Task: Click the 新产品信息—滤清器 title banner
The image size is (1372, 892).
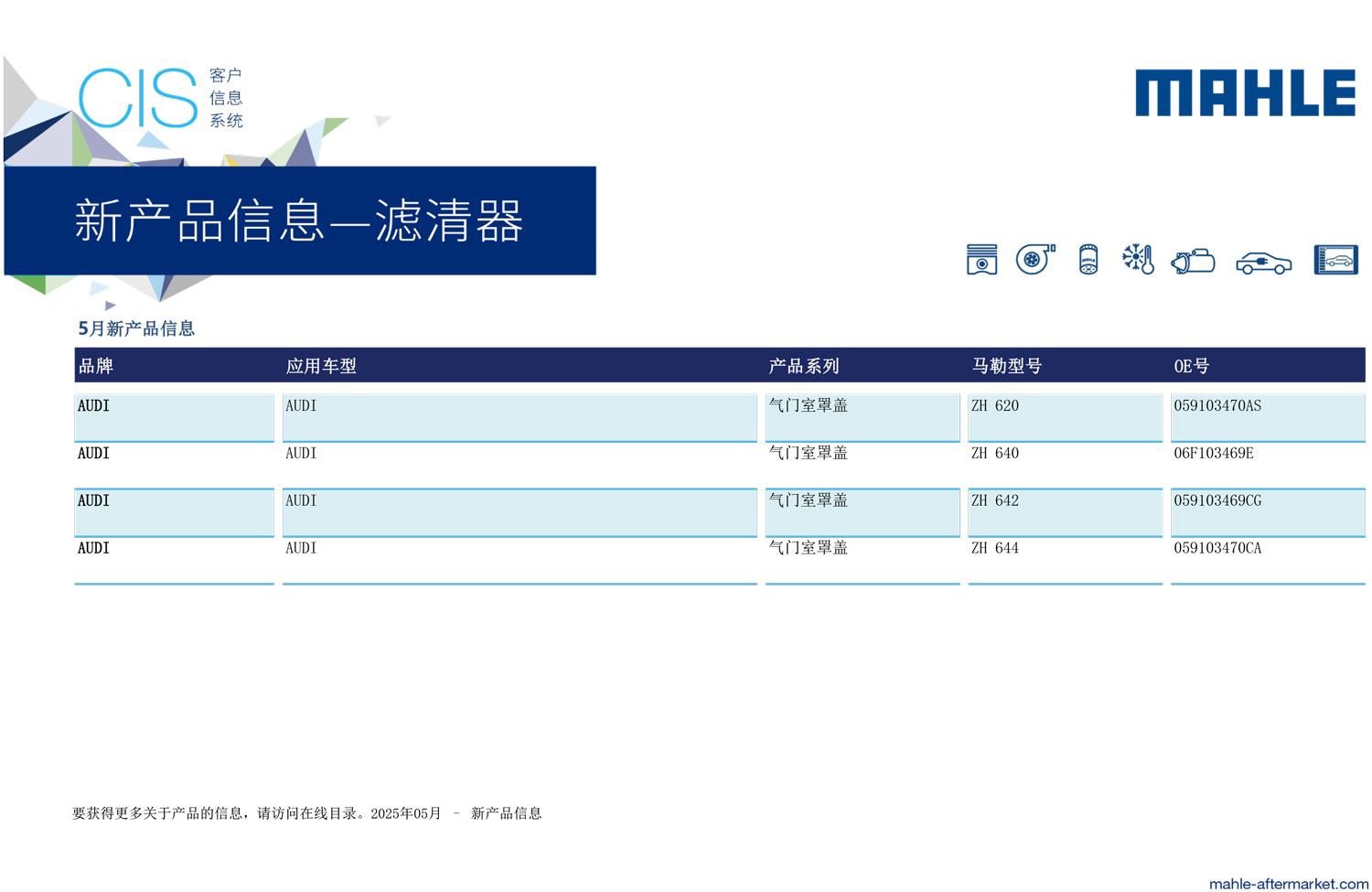Action: [300, 220]
